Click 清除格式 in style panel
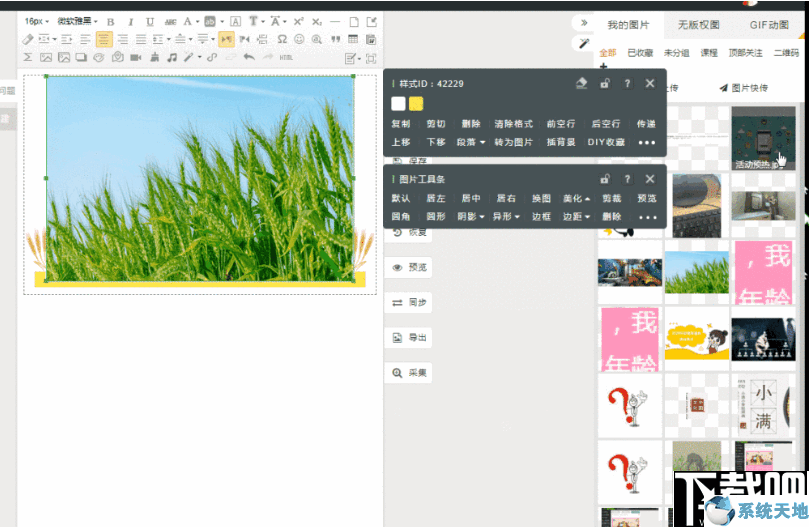 click(x=513, y=124)
